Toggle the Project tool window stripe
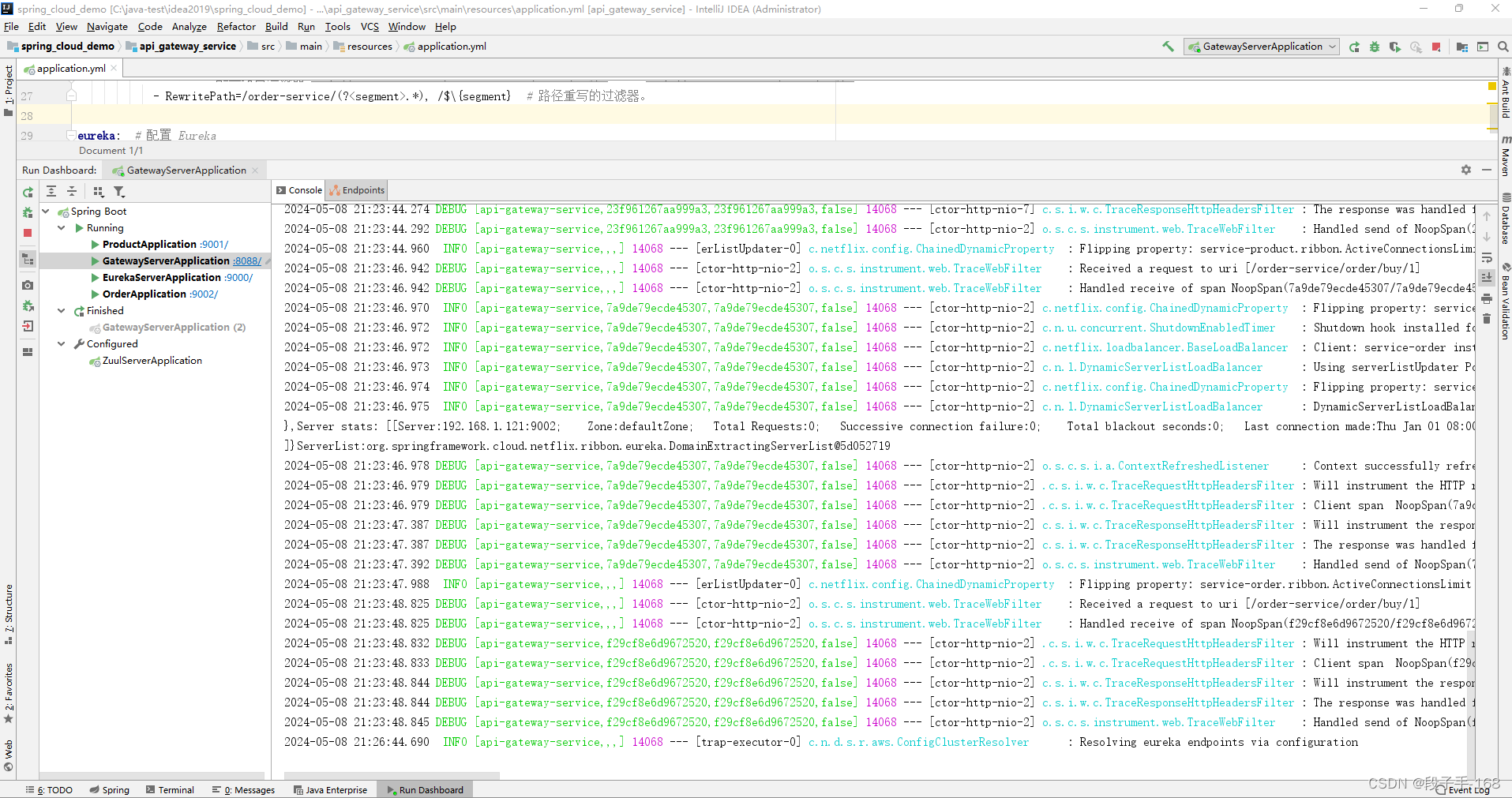This screenshot has width=1512, height=798. coord(9,91)
